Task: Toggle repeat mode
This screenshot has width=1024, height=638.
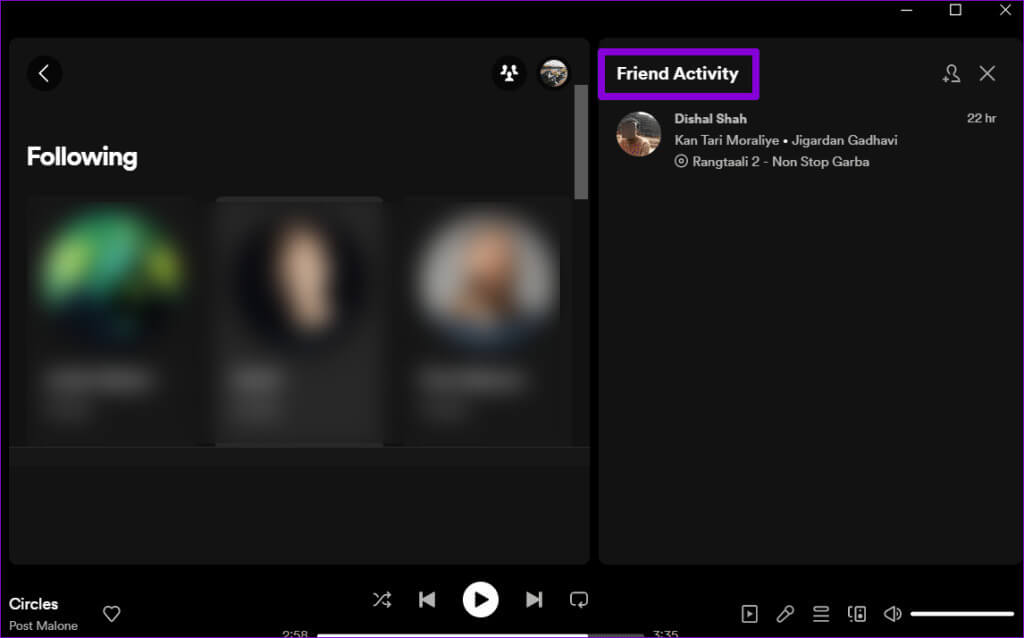Action: click(579, 599)
